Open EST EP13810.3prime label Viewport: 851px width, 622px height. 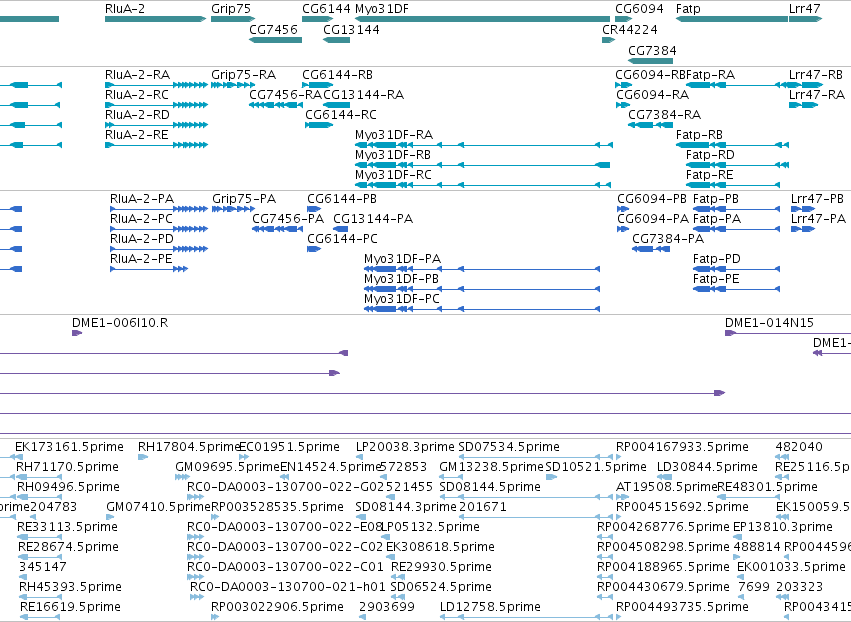coord(783,527)
